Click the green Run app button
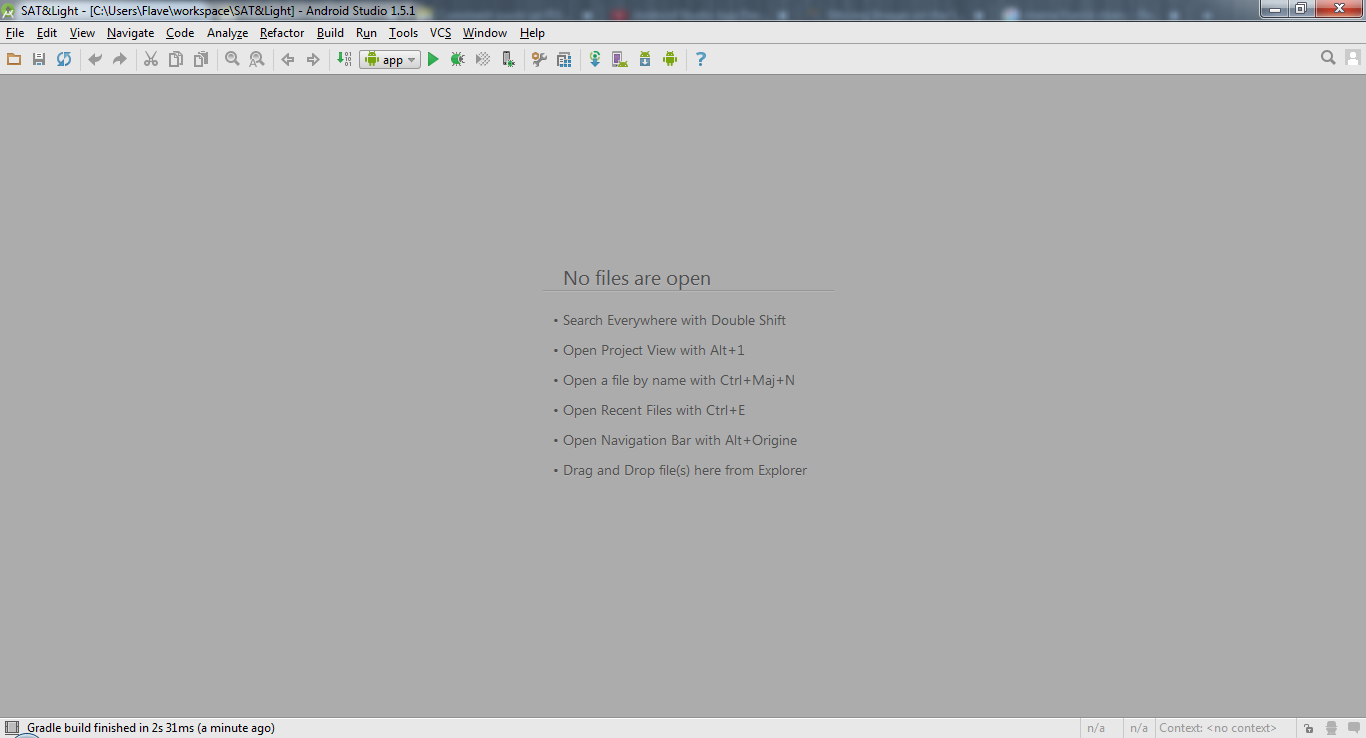Image resolution: width=1366 pixels, height=738 pixels. point(433,60)
